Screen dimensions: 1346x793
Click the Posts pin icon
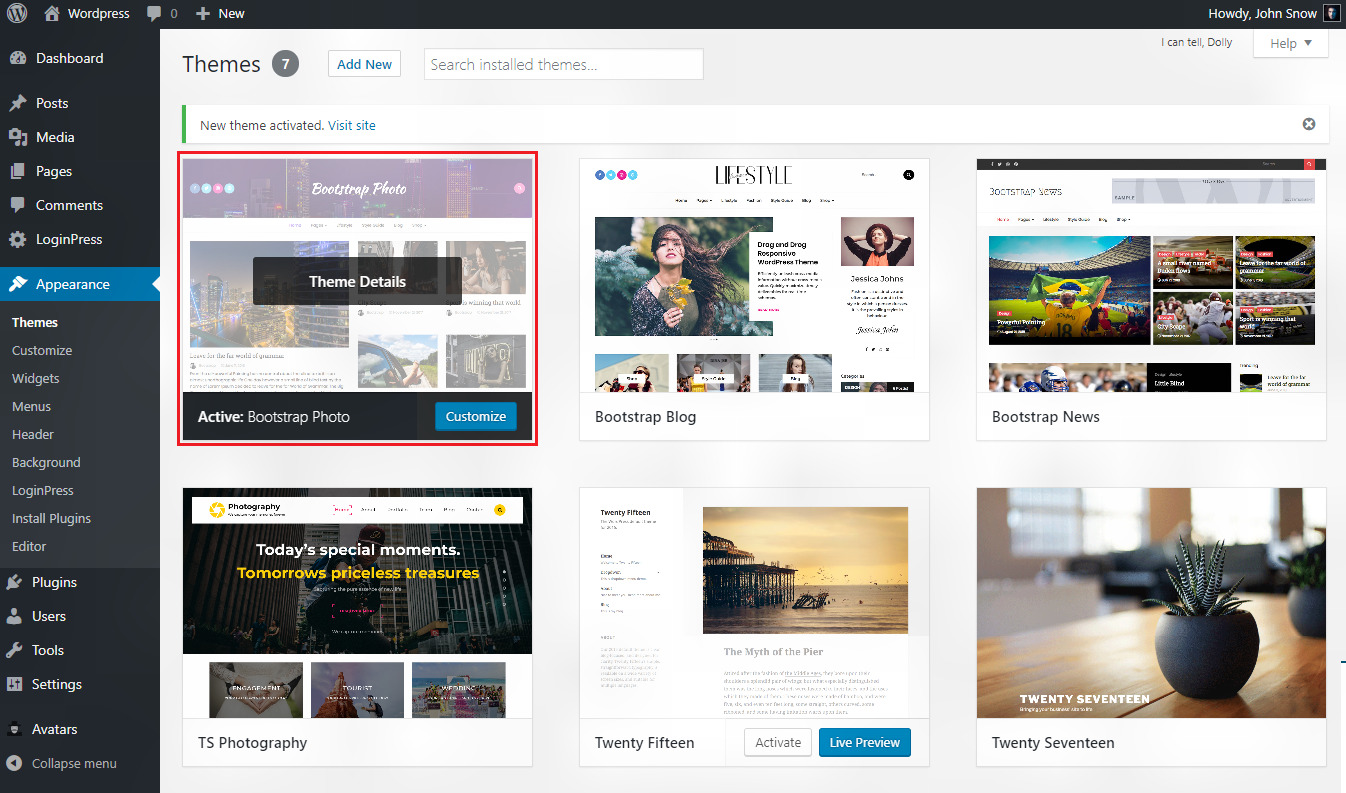17,103
